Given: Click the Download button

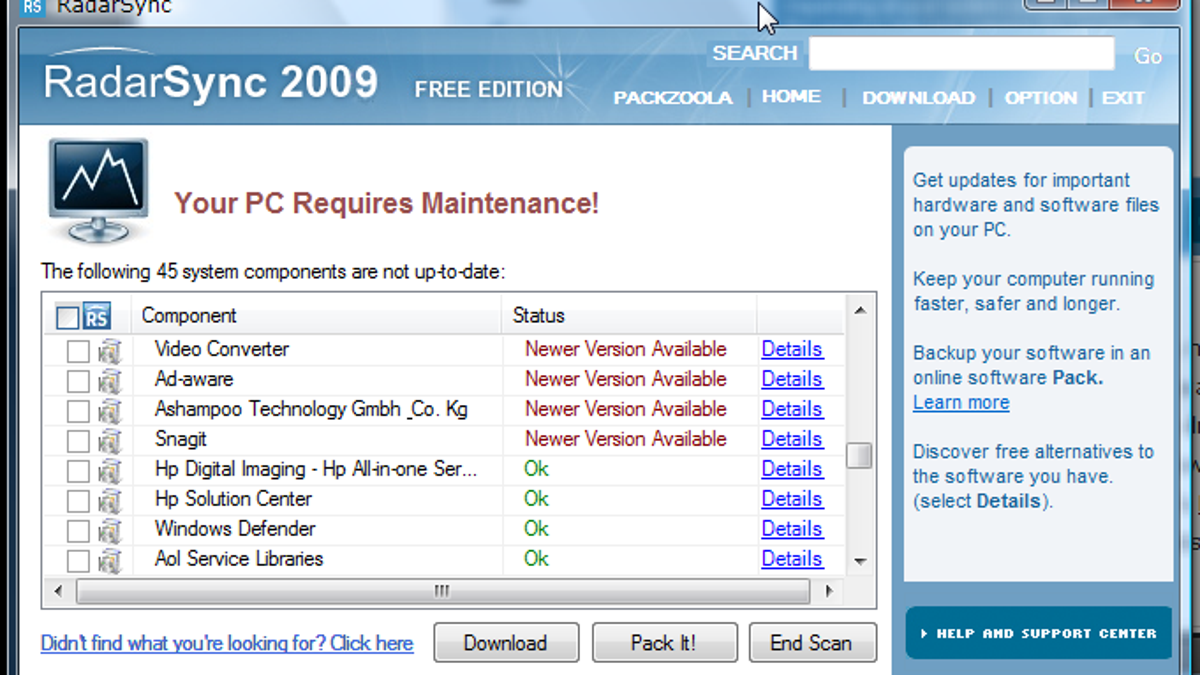Looking at the screenshot, I should pyautogui.click(x=506, y=643).
